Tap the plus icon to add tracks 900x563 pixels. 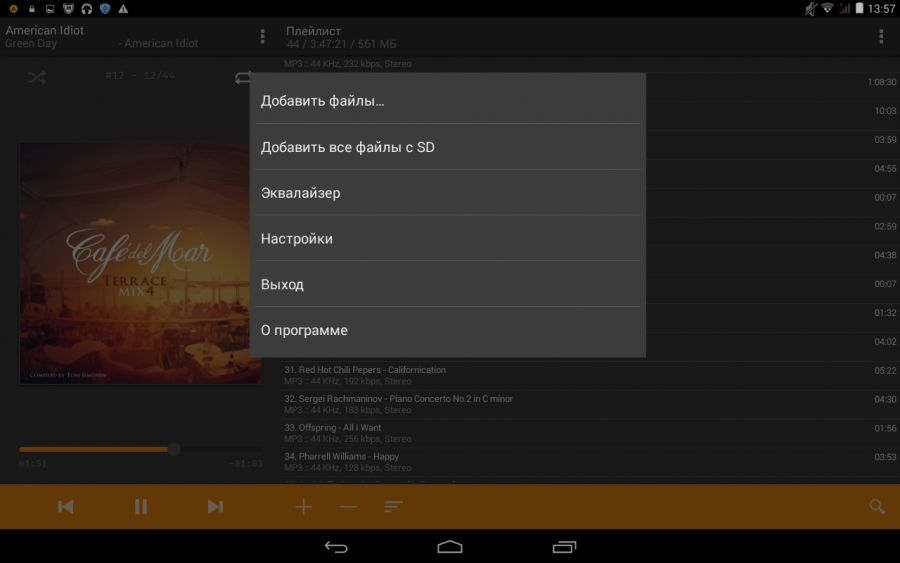(304, 507)
